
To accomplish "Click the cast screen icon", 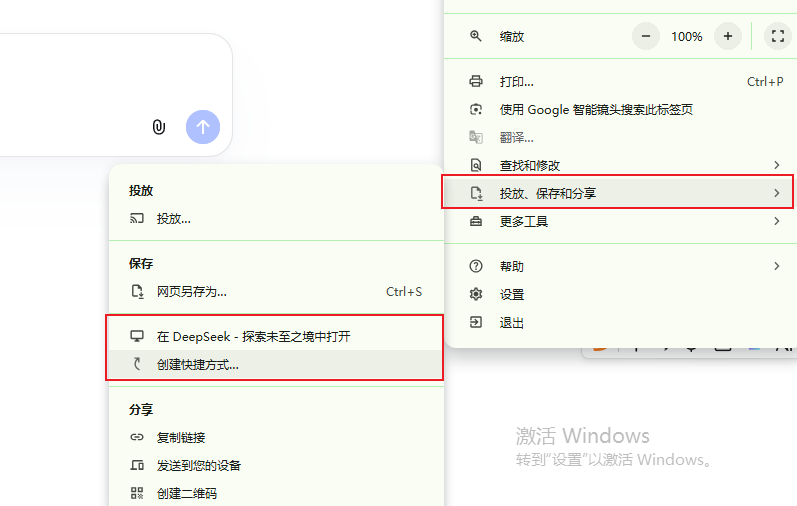I will (x=137, y=219).
